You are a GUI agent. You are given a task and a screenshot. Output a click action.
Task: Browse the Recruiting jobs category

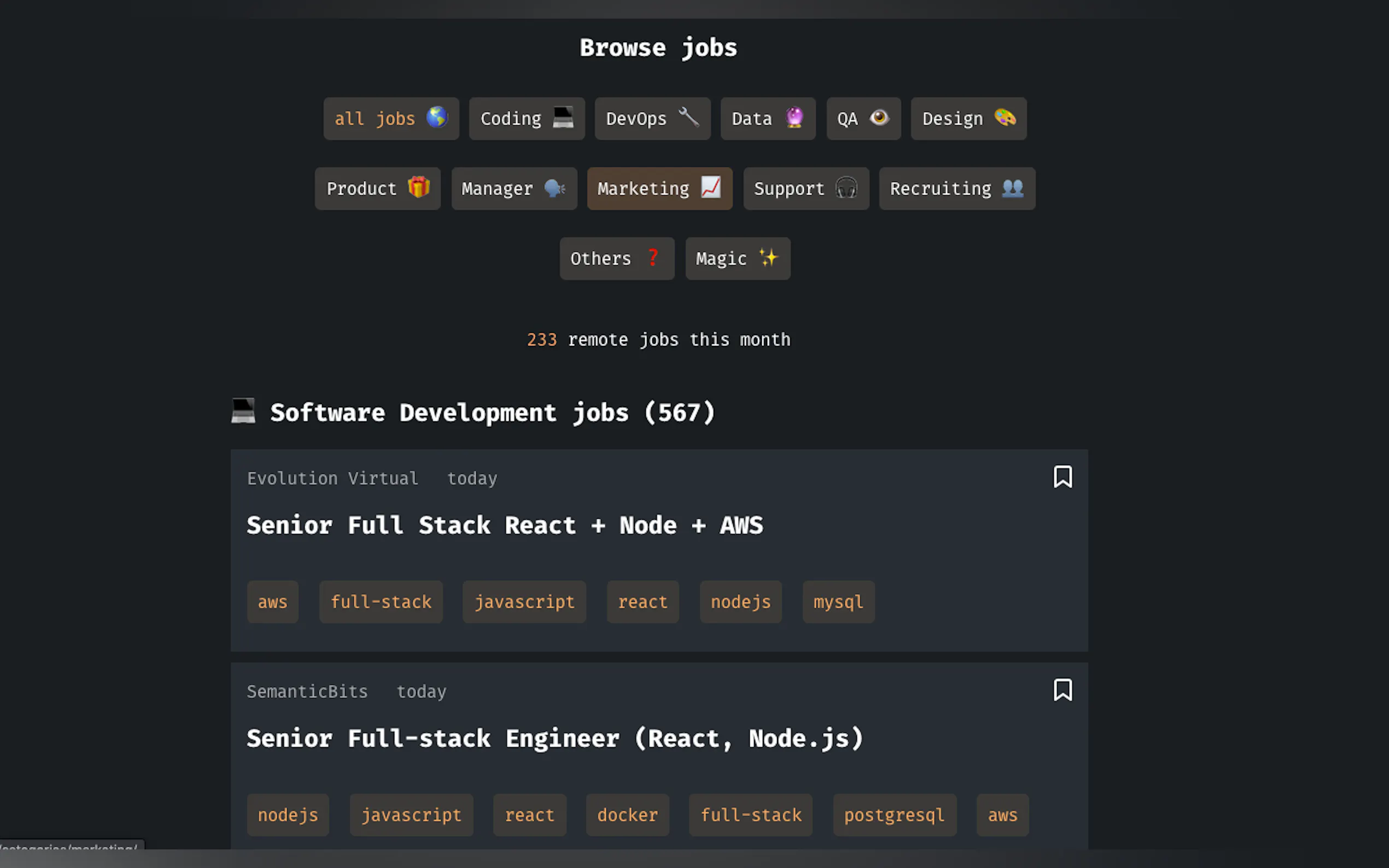click(x=956, y=189)
